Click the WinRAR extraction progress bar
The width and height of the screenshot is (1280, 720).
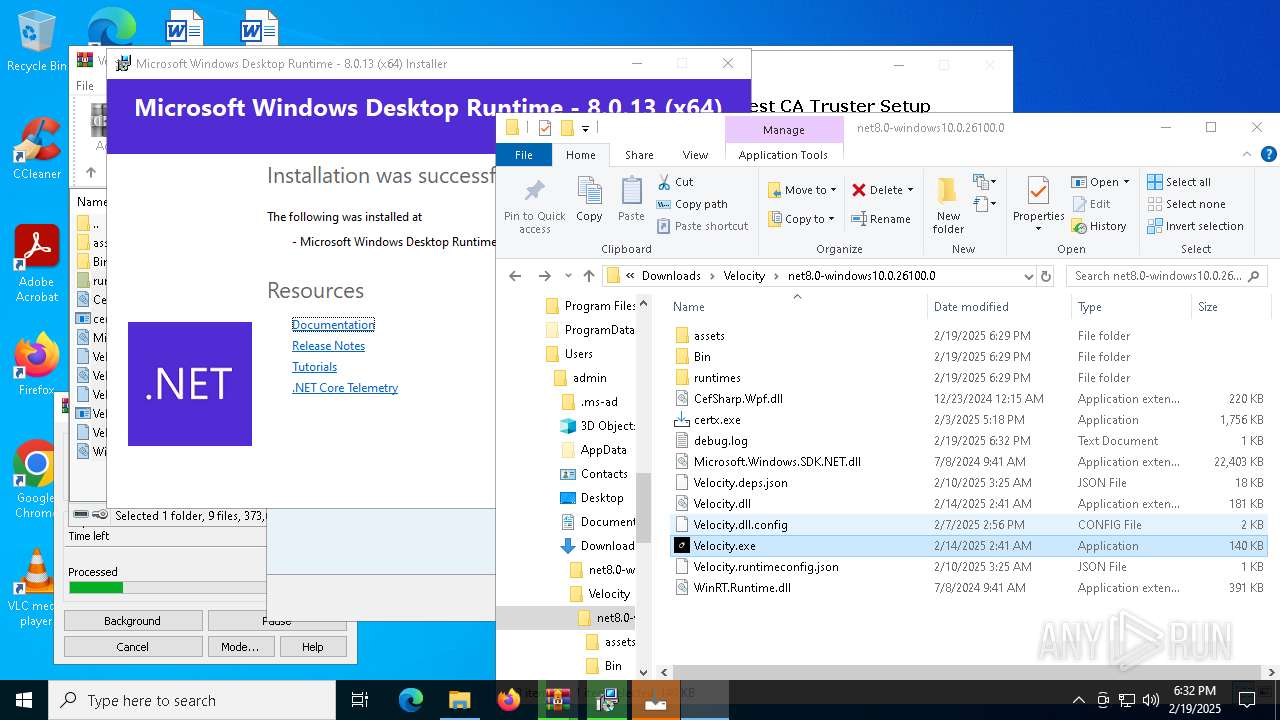(x=167, y=588)
